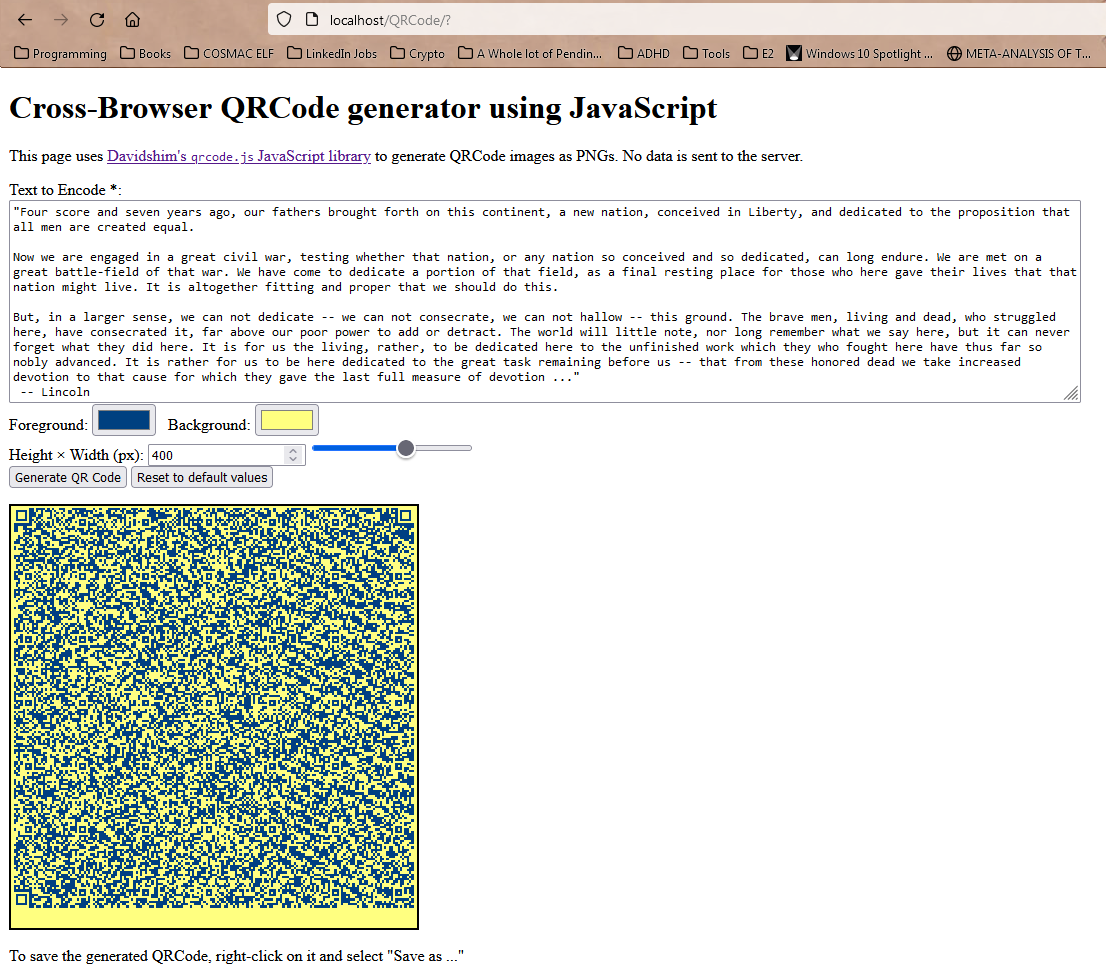Click the "Background:" label

tap(209, 425)
